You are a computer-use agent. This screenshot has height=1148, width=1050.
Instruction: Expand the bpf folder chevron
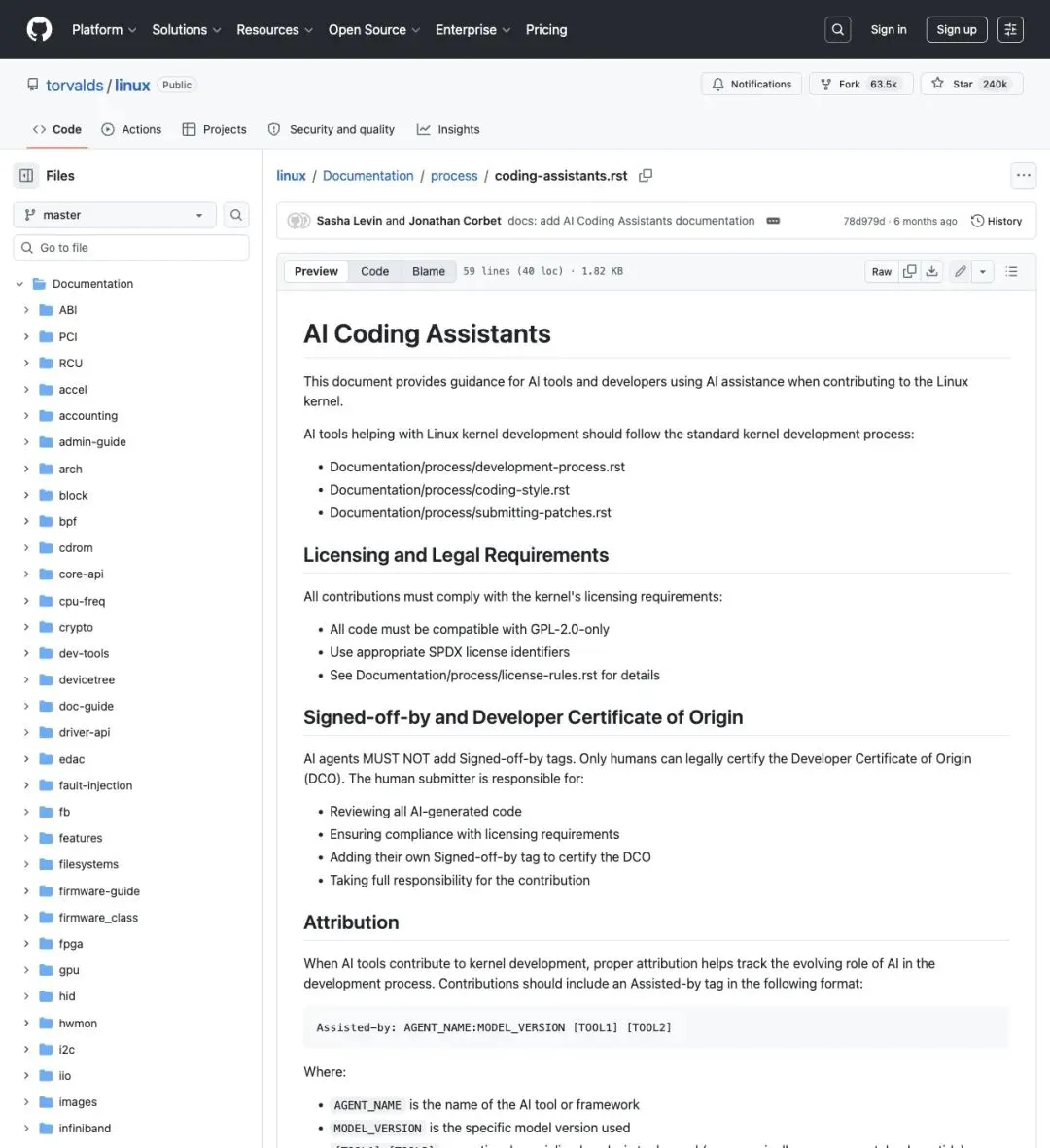[x=26, y=521]
